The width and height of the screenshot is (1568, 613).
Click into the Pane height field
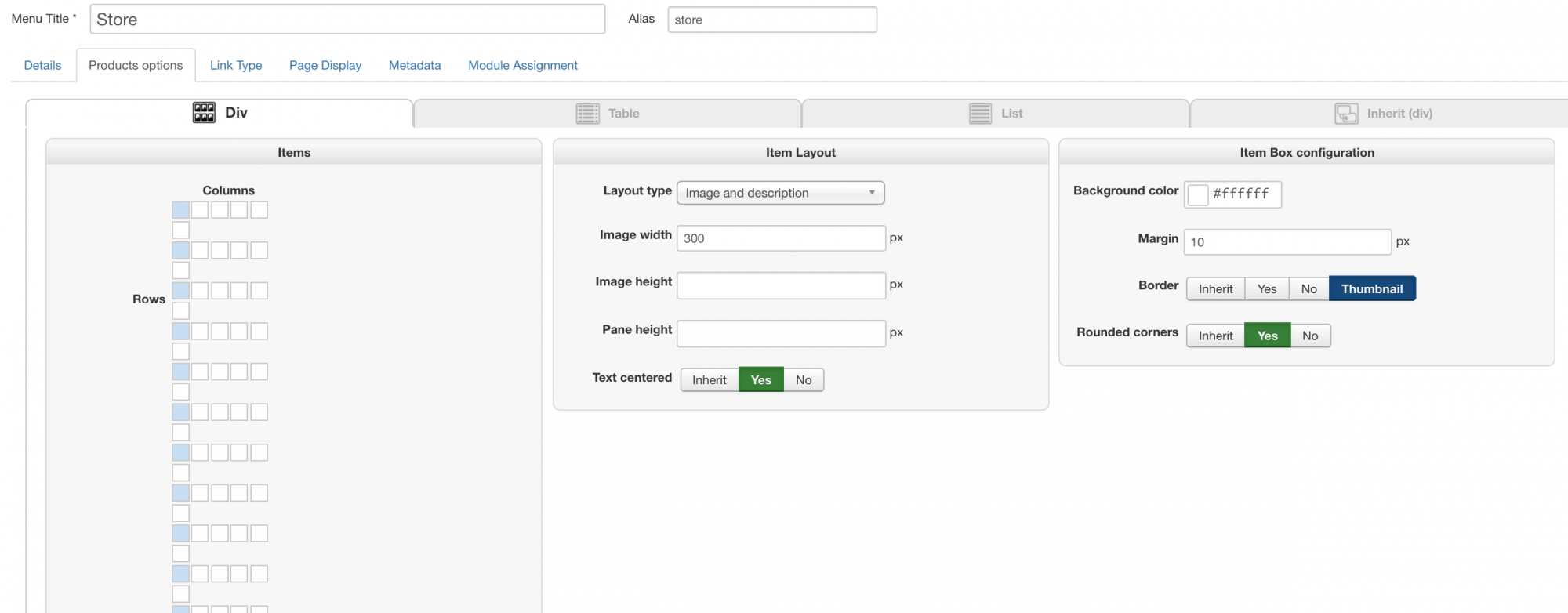[781, 333]
